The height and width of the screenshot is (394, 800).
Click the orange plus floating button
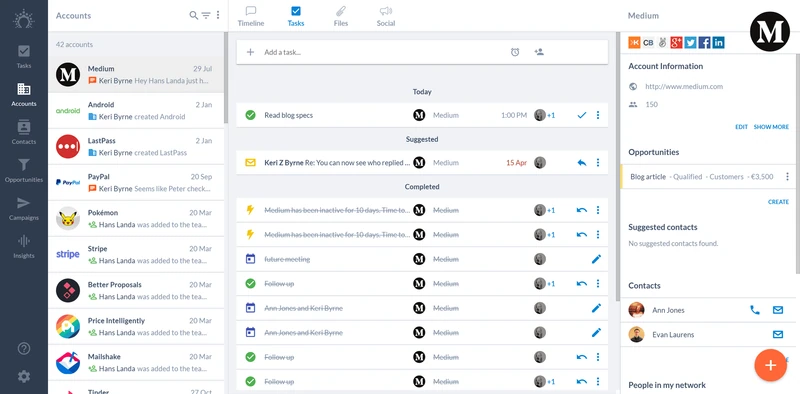point(770,365)
